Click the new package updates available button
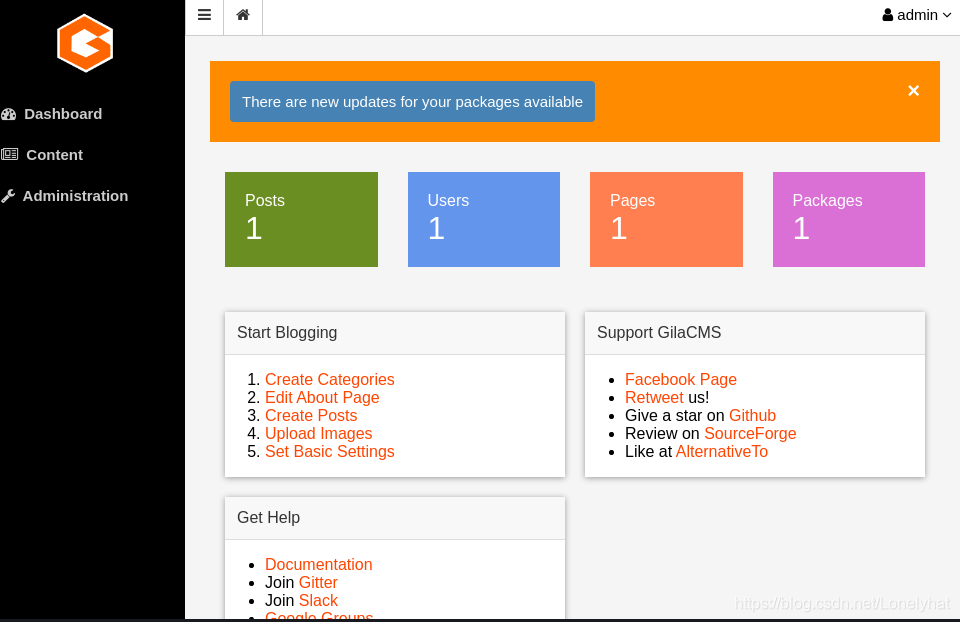Image resolution: width=960 pixels, height=622 pixels. [412, 102]
